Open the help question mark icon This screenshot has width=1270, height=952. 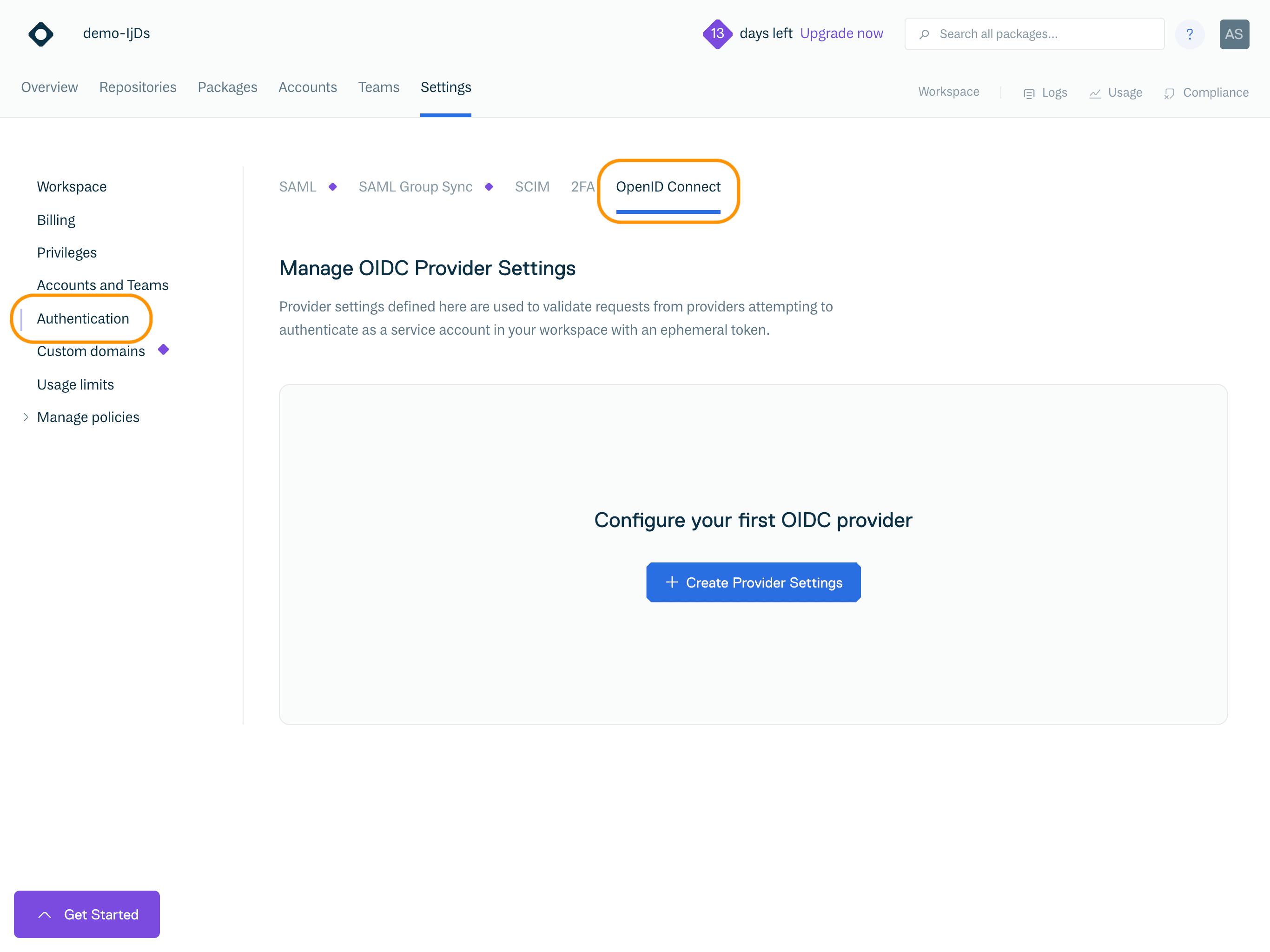click(1189, 34)
